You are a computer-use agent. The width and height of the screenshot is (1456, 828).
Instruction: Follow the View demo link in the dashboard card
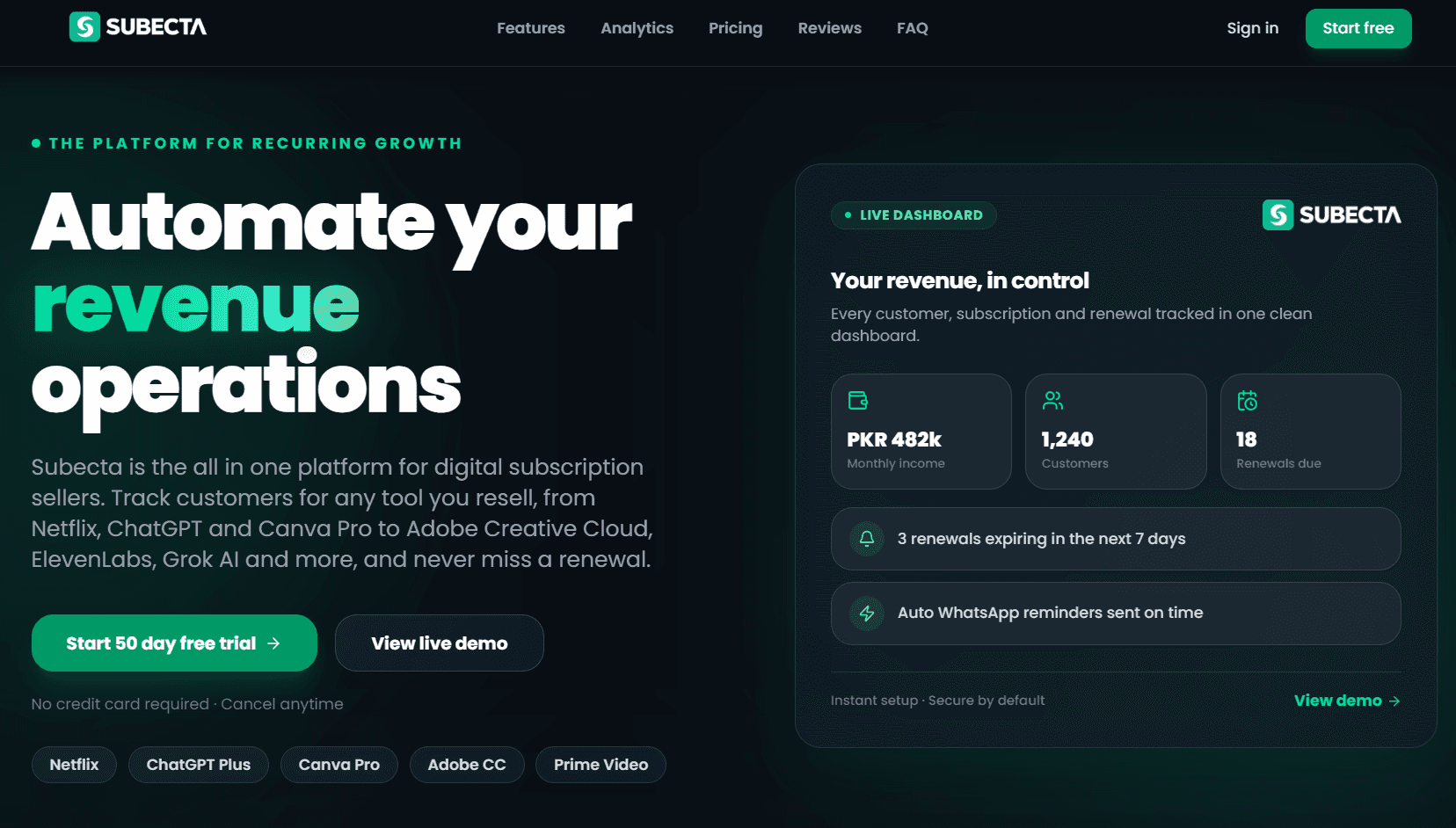coord(1347,701)
